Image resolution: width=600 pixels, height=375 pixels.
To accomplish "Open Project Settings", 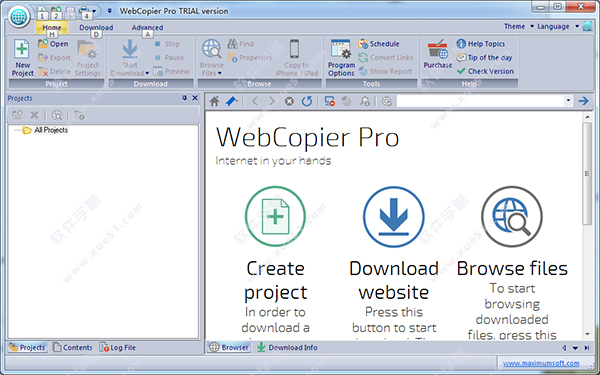I will [87, 58].
